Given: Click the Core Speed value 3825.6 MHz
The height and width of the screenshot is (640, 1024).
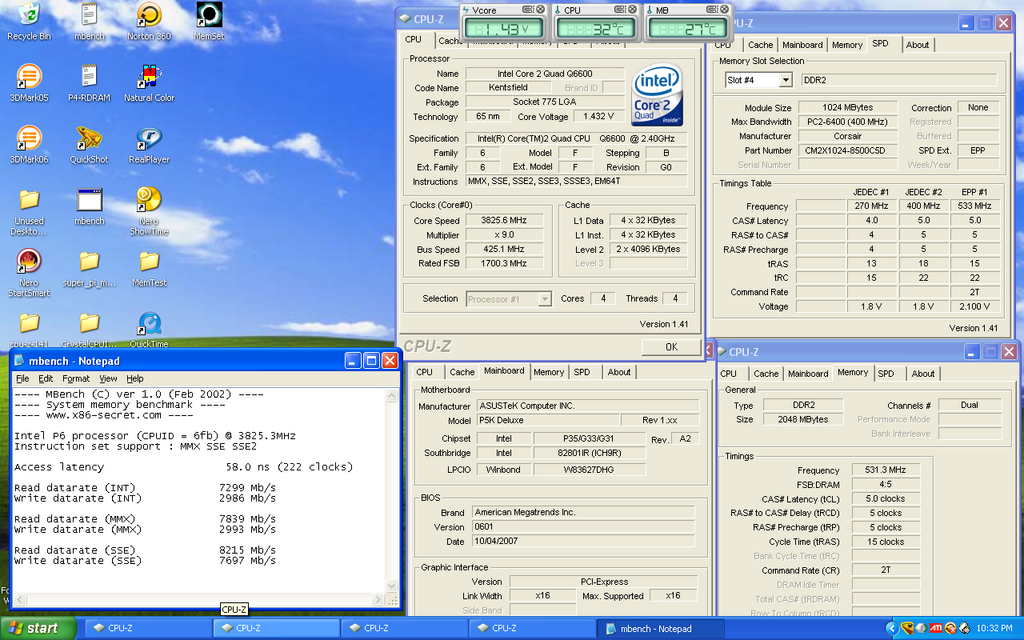Looking at the screenshot, I should [504, 221].
